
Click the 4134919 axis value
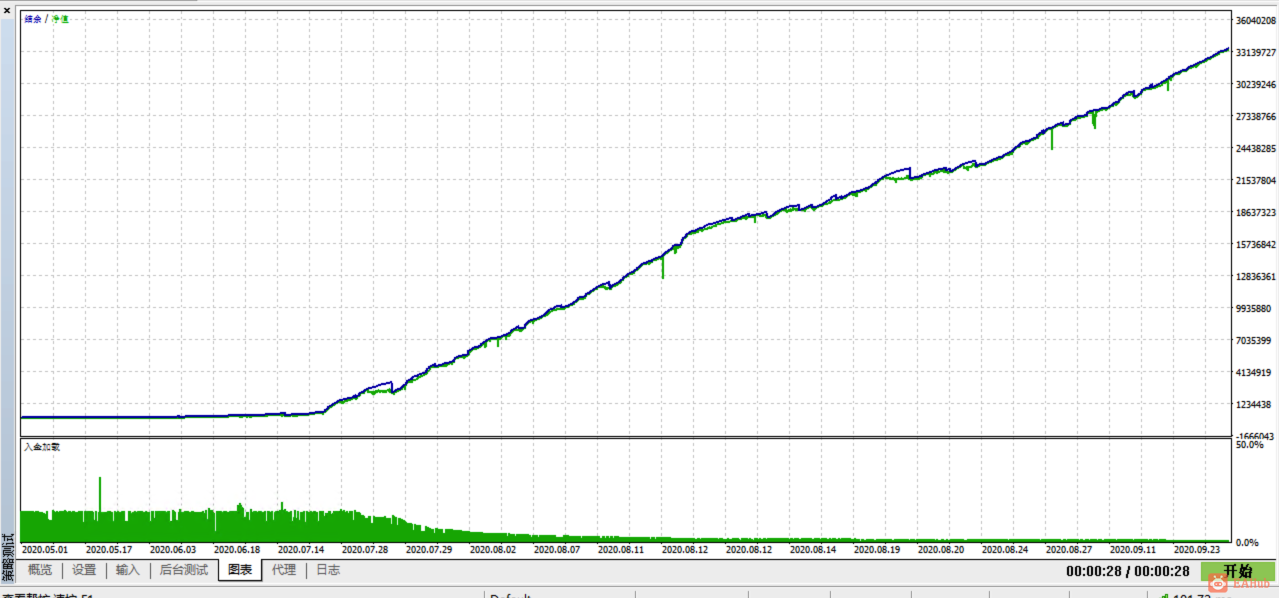1255,372
